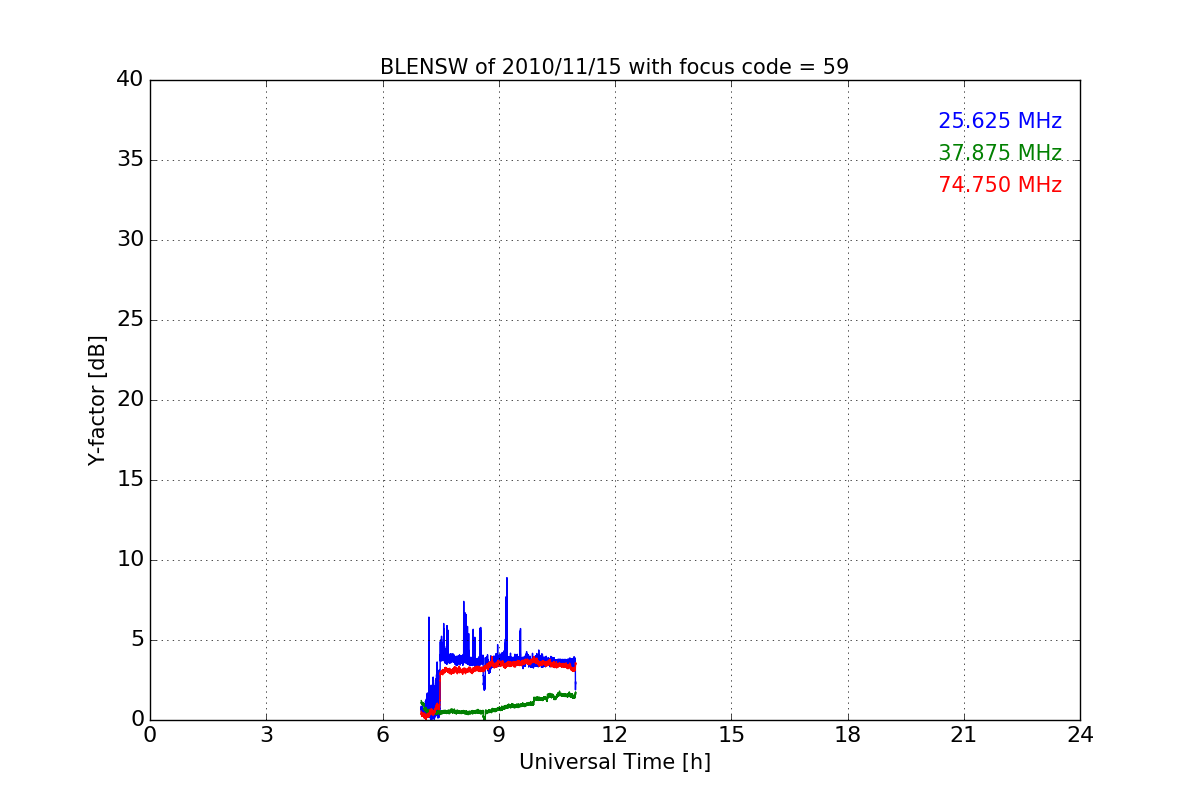
Task: Select the green '37.875 MHz' legend label
Action: (x=1000, y=153)
